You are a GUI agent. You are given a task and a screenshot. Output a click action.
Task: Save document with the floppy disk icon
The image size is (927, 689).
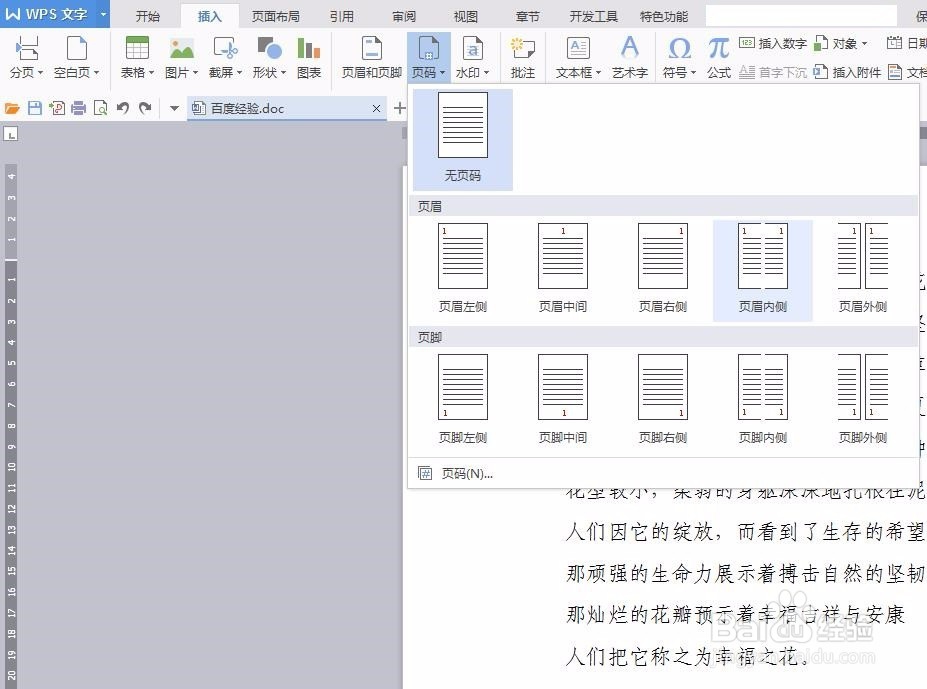pos(35,108)
